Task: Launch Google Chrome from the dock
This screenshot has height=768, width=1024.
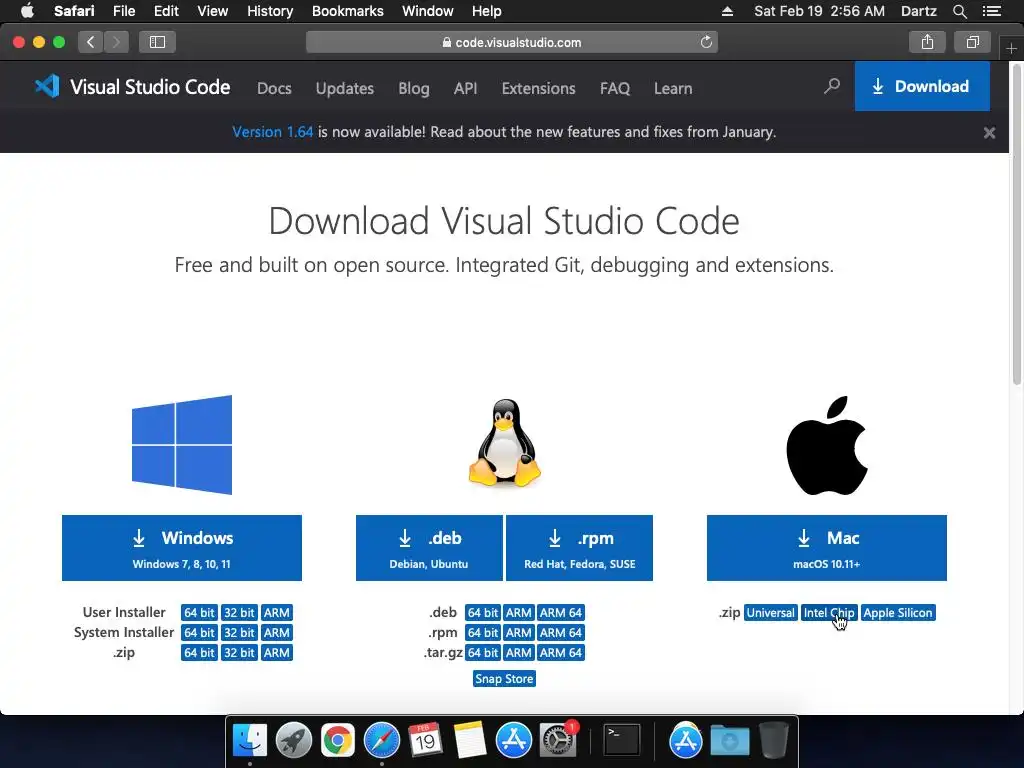Action: [338, 741]
